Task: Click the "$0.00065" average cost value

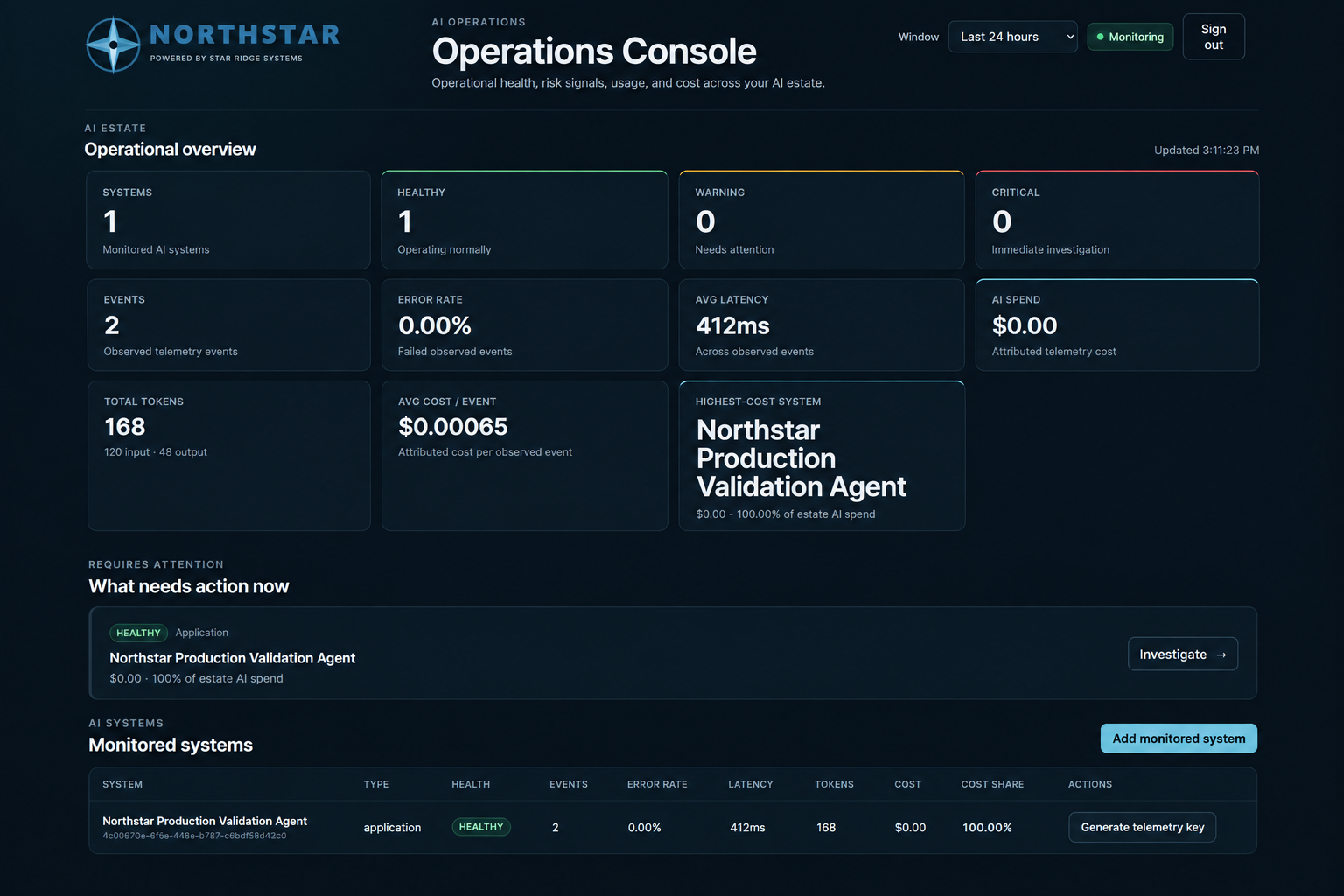Action: click(x=452, y=427)
